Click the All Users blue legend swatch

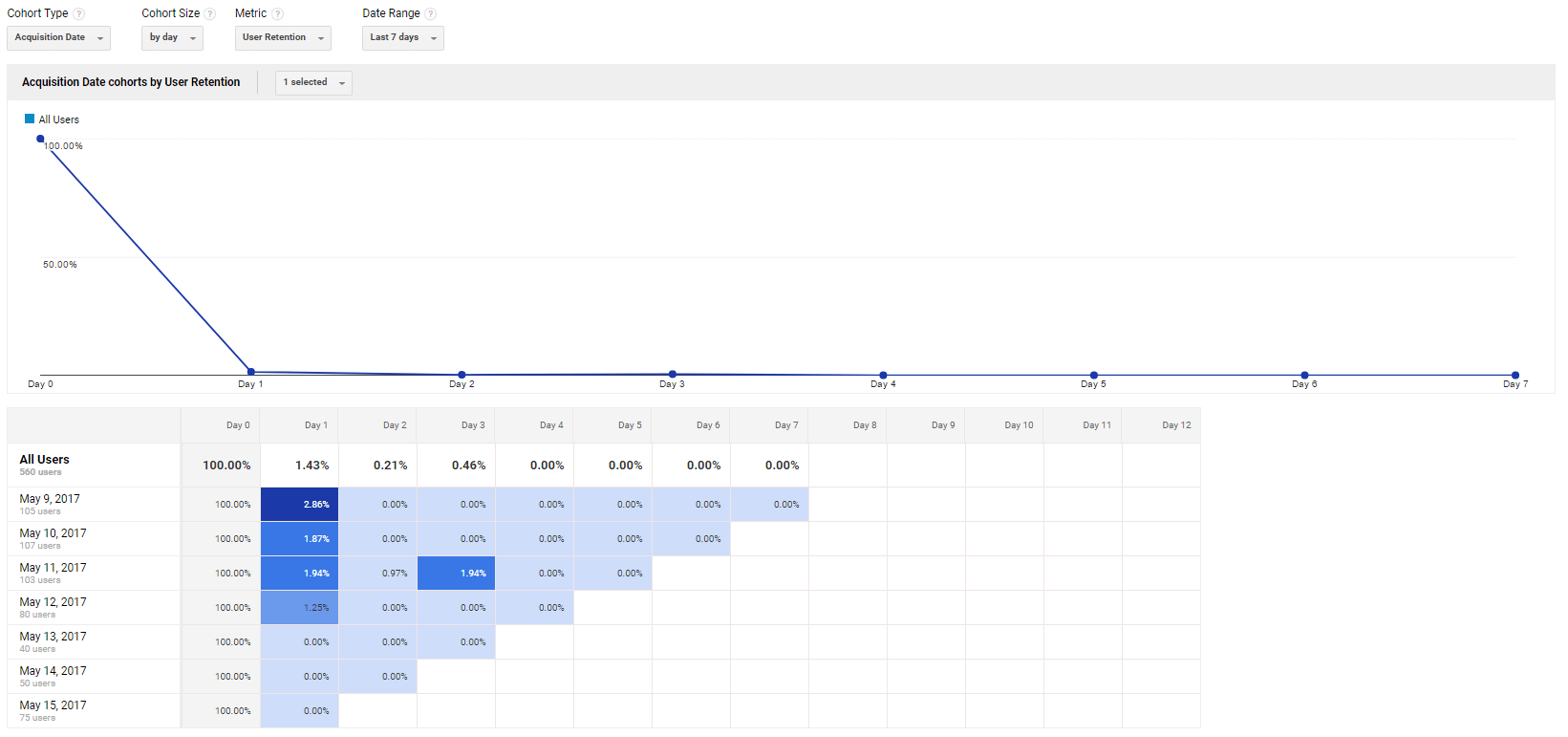[x=30, y=119]
